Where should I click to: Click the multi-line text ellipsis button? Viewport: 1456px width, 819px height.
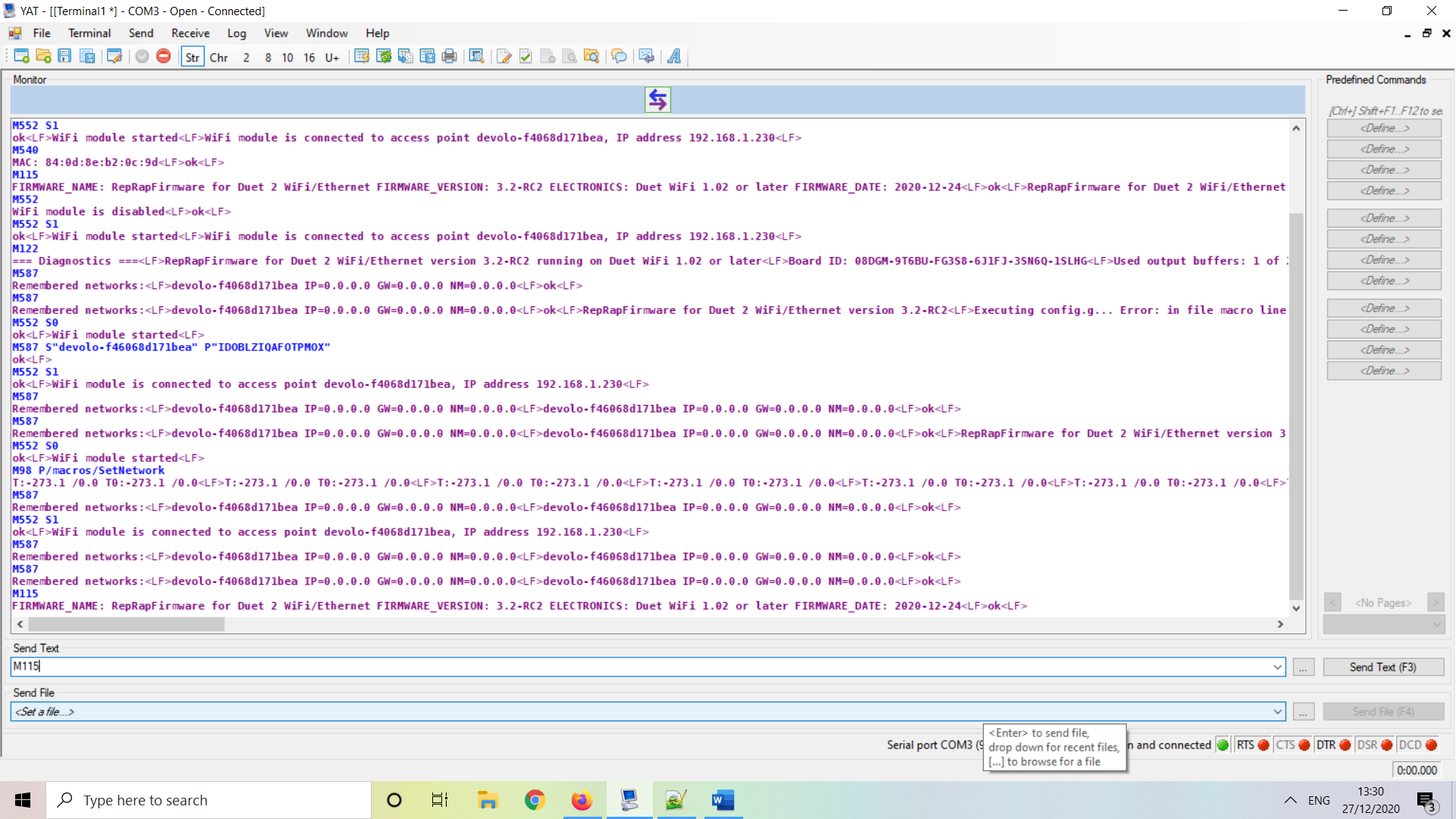pos(1304,667)
